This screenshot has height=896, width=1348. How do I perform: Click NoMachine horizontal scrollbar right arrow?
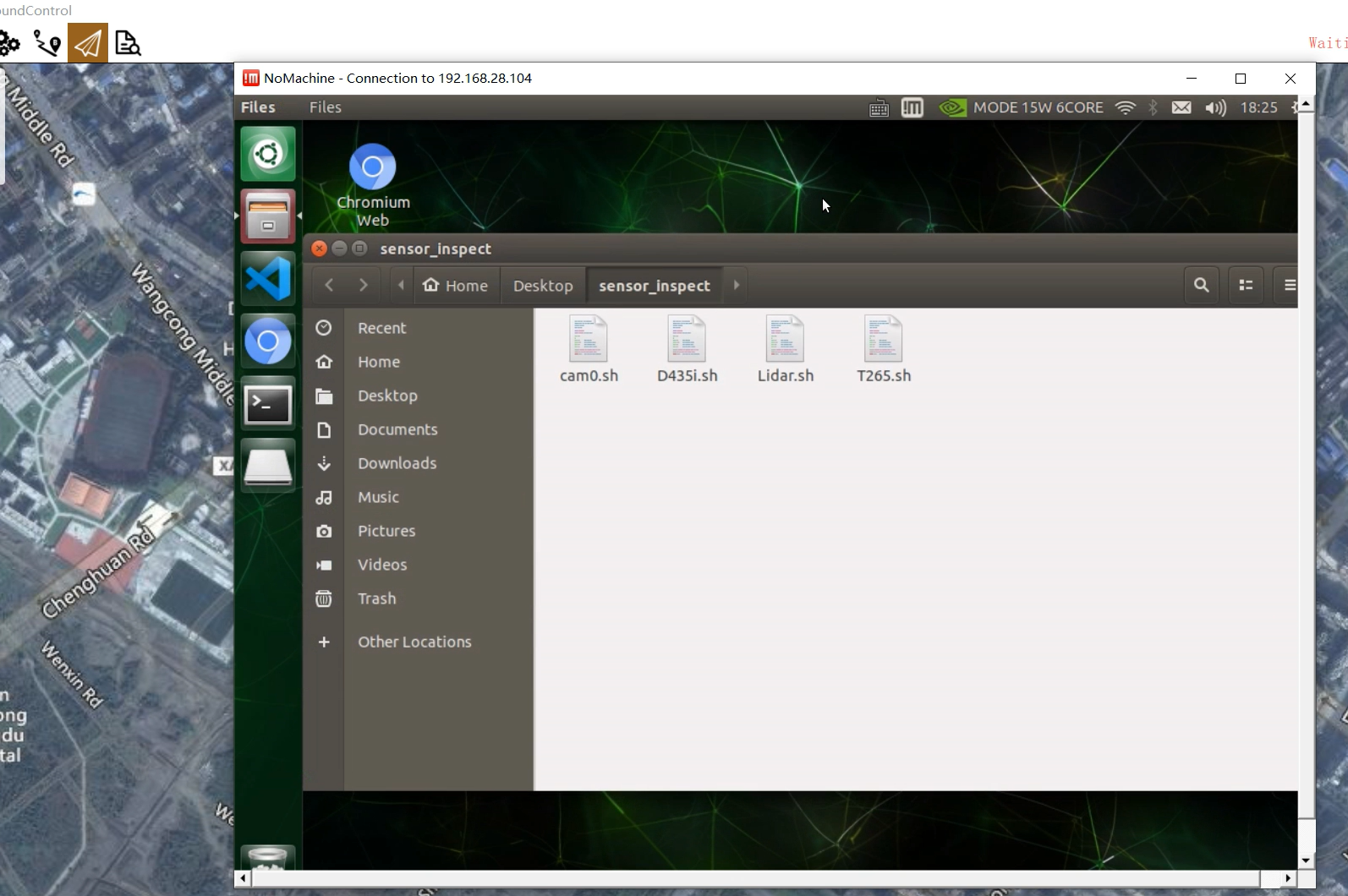[x=1287, y=878]
